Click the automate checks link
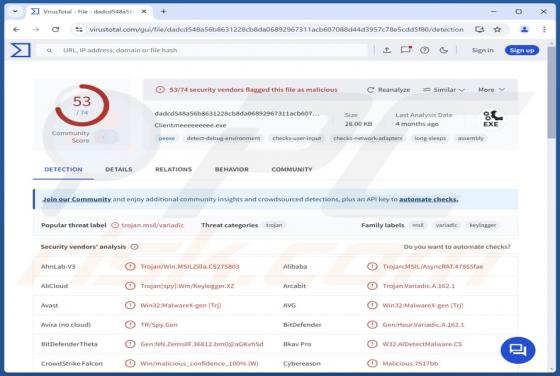Viewport: 560px width, 376px height. click(429, 199)
